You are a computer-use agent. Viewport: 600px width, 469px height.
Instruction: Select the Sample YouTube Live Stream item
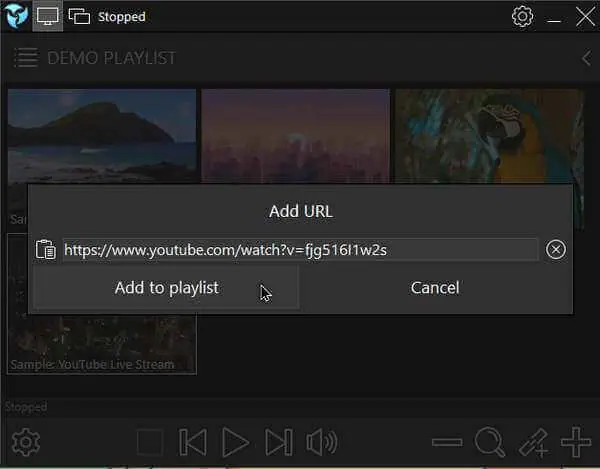102,344
